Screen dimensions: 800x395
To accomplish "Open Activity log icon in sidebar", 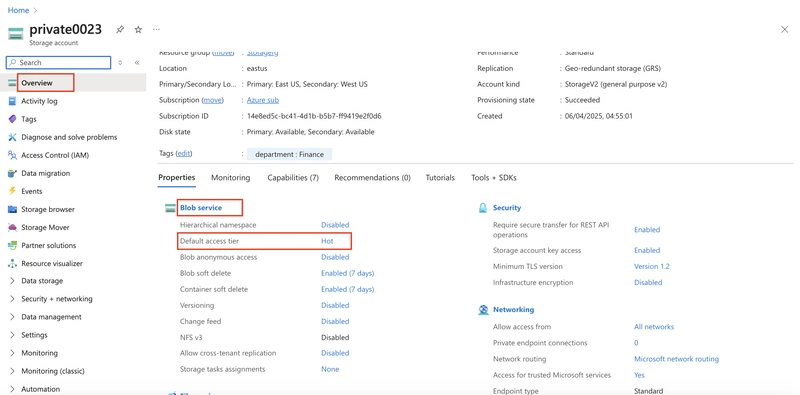I will pos(12,101).
